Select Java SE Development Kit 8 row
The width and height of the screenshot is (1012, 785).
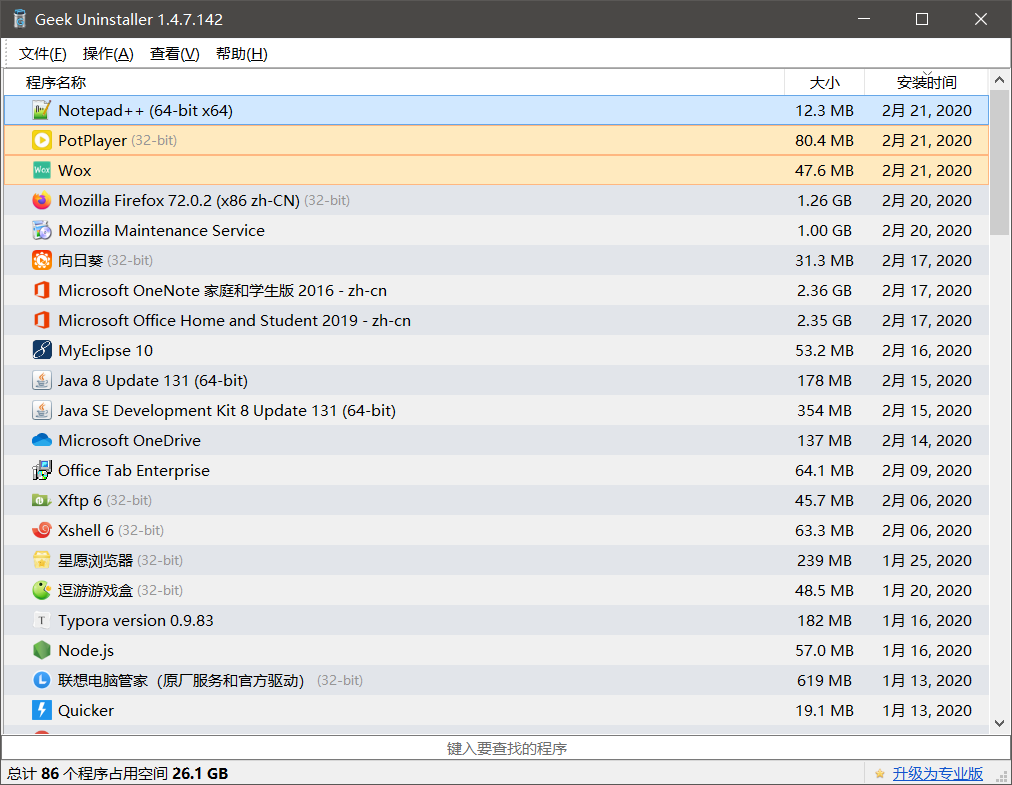tap(496, 411)
